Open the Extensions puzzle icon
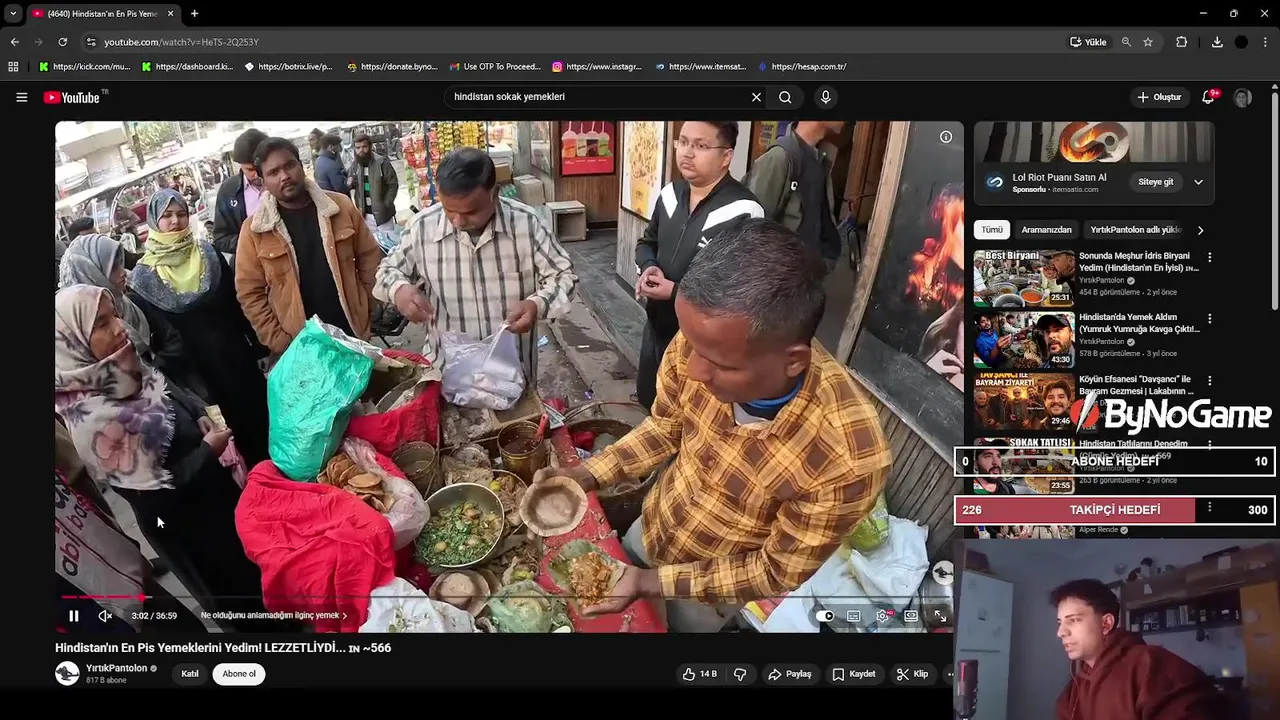Image resolution: width=1280 pixels, height=720 pixels. click(1181, 42)
